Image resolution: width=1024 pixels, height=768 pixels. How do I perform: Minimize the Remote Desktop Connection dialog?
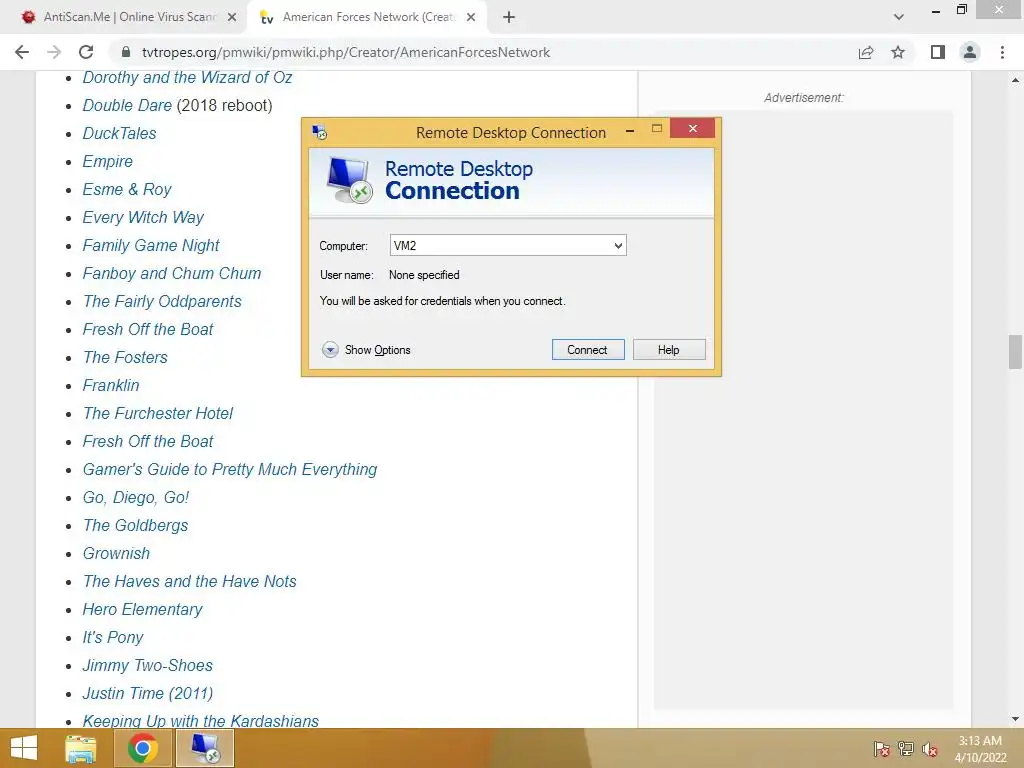tap(630, 131)
